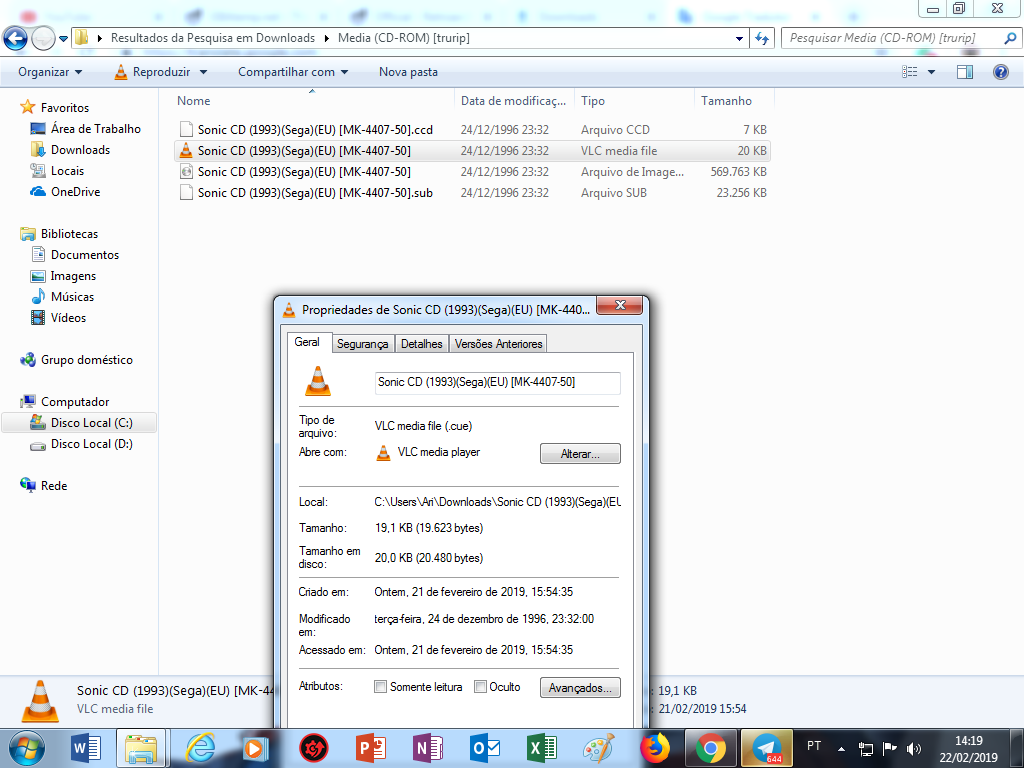The image size is (1024, 768).
Task: Open the Documentos library
Action: pos(85,255)
